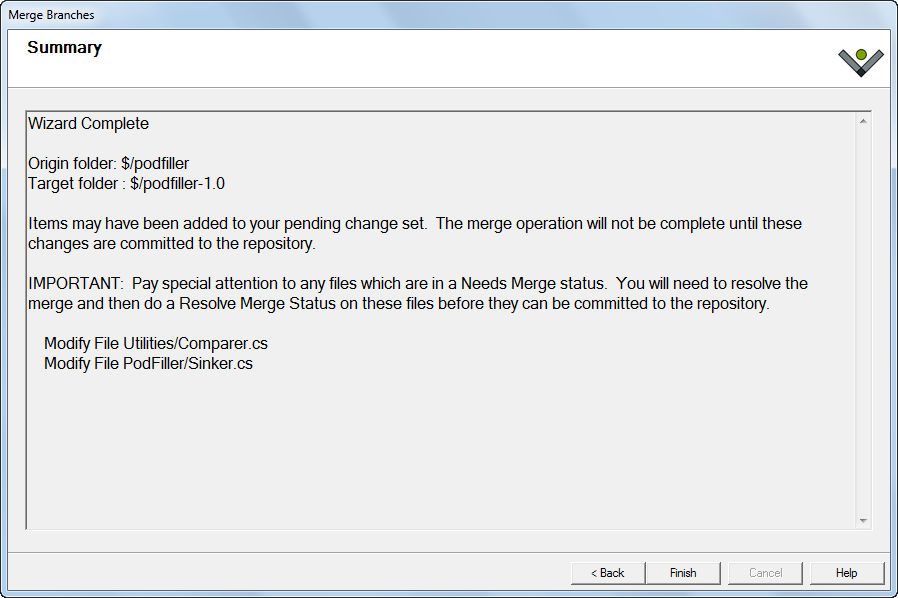Click Finish to close the wizard
Image resolution: width=898 pixels, height=598 pixels.
683,573
